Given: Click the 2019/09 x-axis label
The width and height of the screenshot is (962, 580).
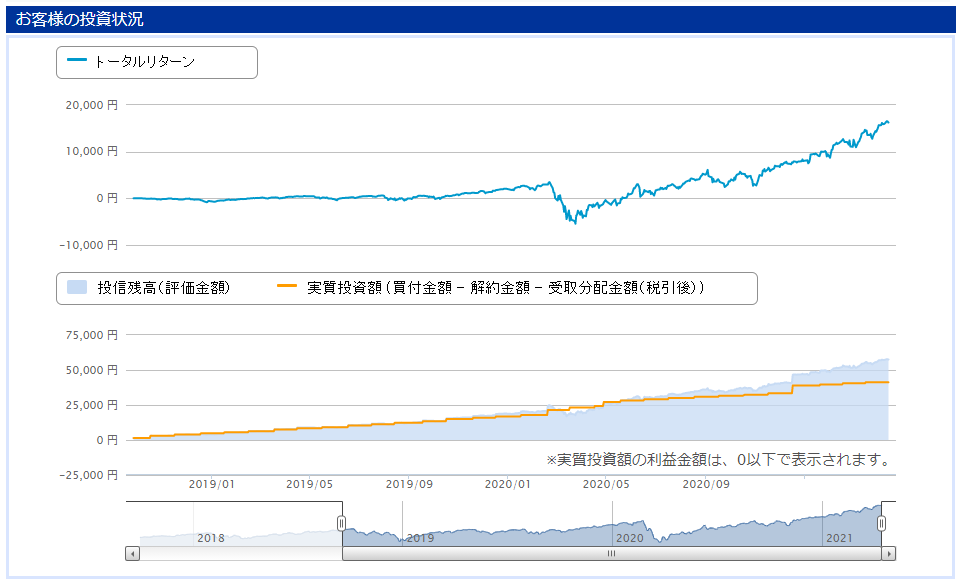Looking at the screenshot, I should pyautogui.click(x=409, y=484).
